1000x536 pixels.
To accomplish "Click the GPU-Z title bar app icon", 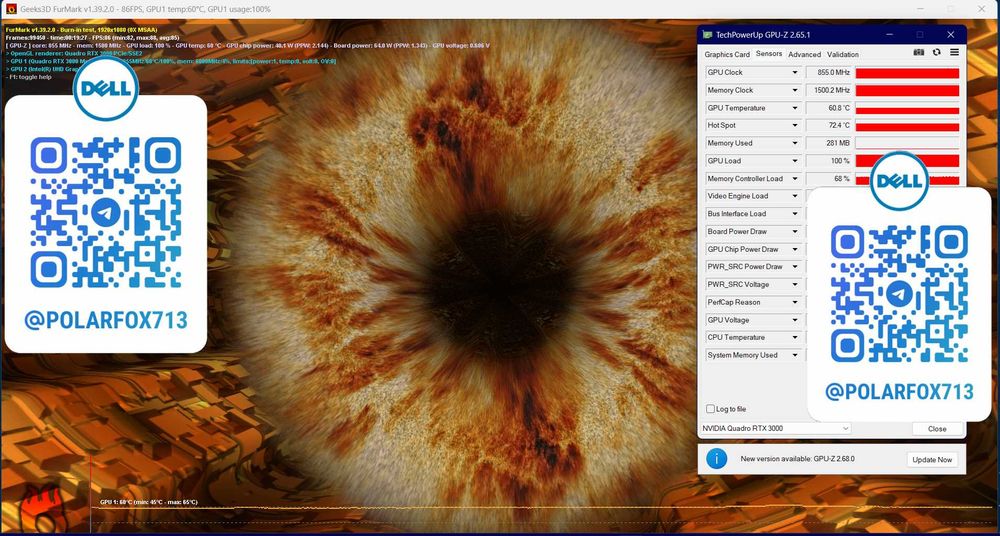I will [x=708, y=34].
